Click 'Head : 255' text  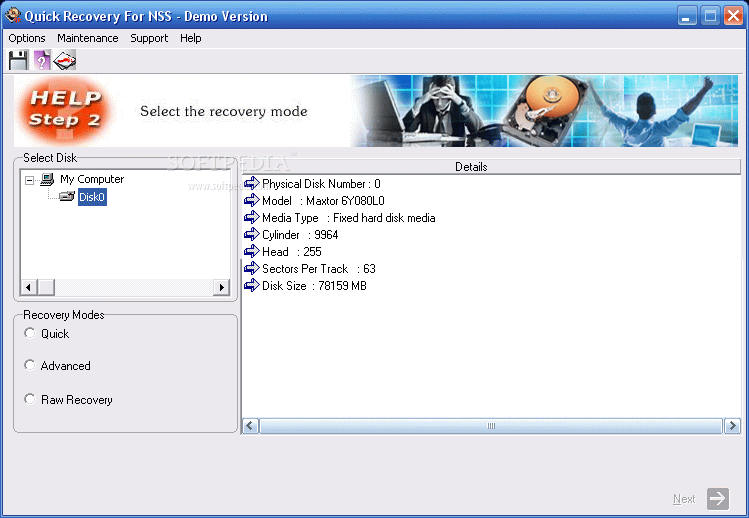[x=292, y=252]
